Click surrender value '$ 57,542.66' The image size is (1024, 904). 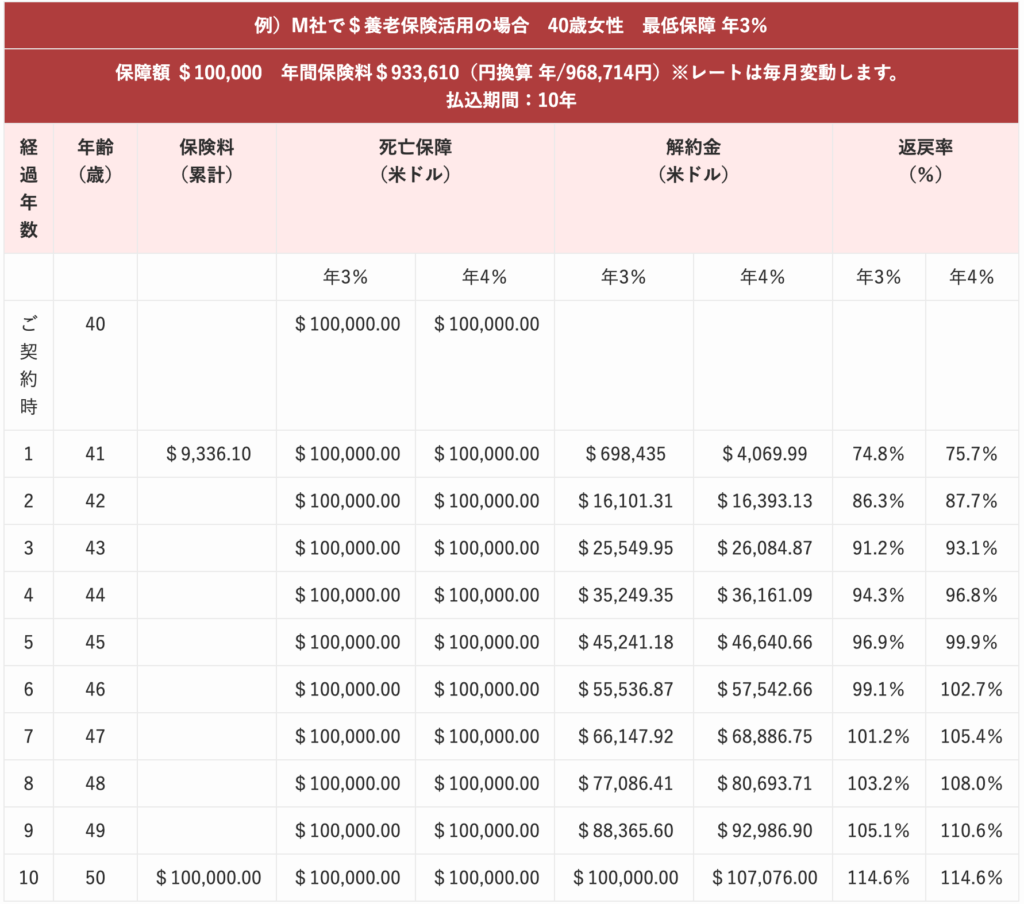764,689
